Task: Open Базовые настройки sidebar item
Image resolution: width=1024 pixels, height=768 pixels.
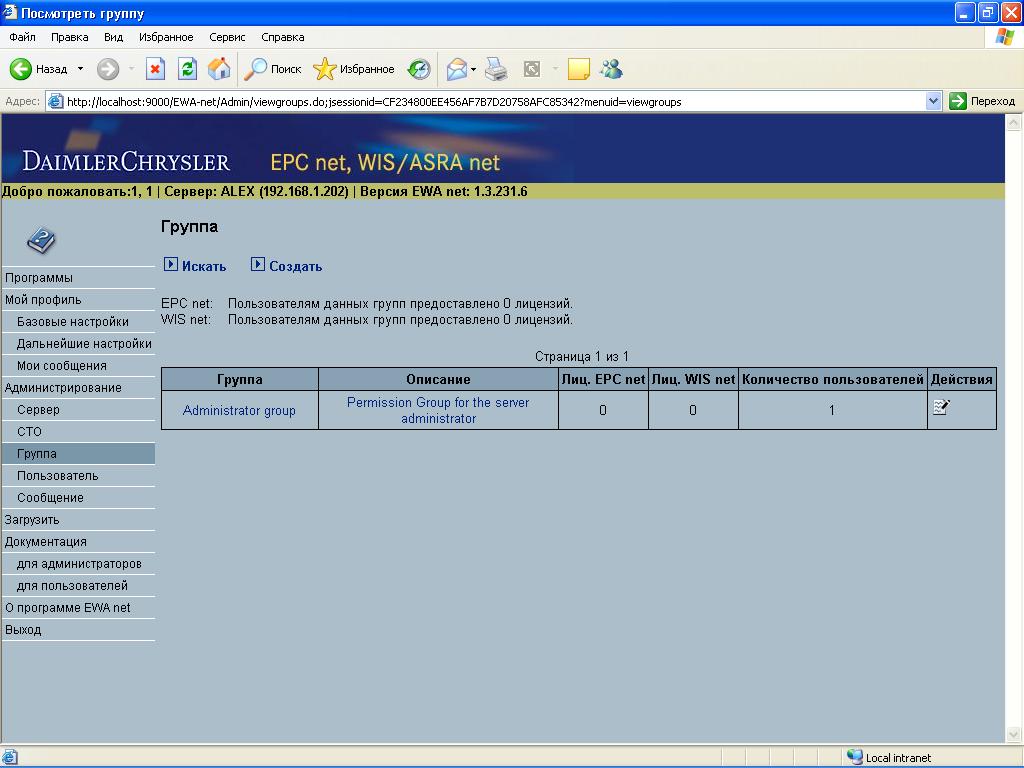Action: coord(78,321)
